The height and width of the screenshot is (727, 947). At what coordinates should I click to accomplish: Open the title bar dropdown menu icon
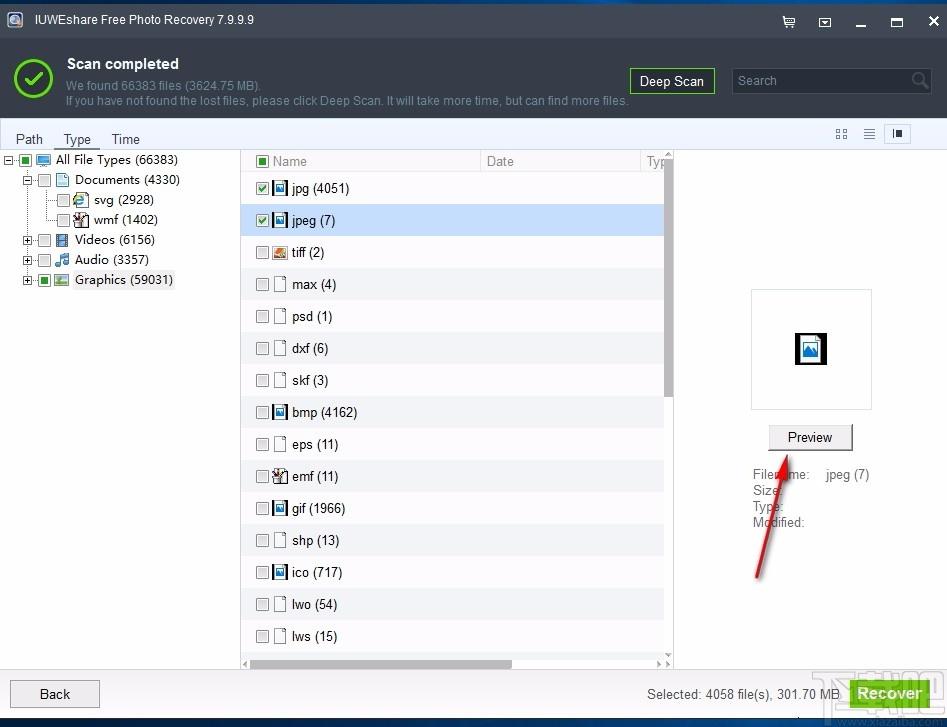[x=824, y=22]
